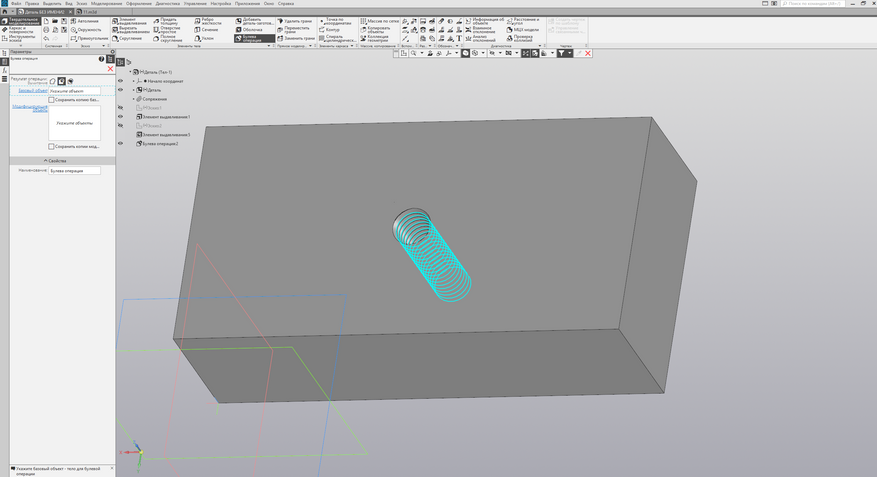Click the Булева операция ribbon button
Viewport: 877px width, 477px height.
pos(254,39)
